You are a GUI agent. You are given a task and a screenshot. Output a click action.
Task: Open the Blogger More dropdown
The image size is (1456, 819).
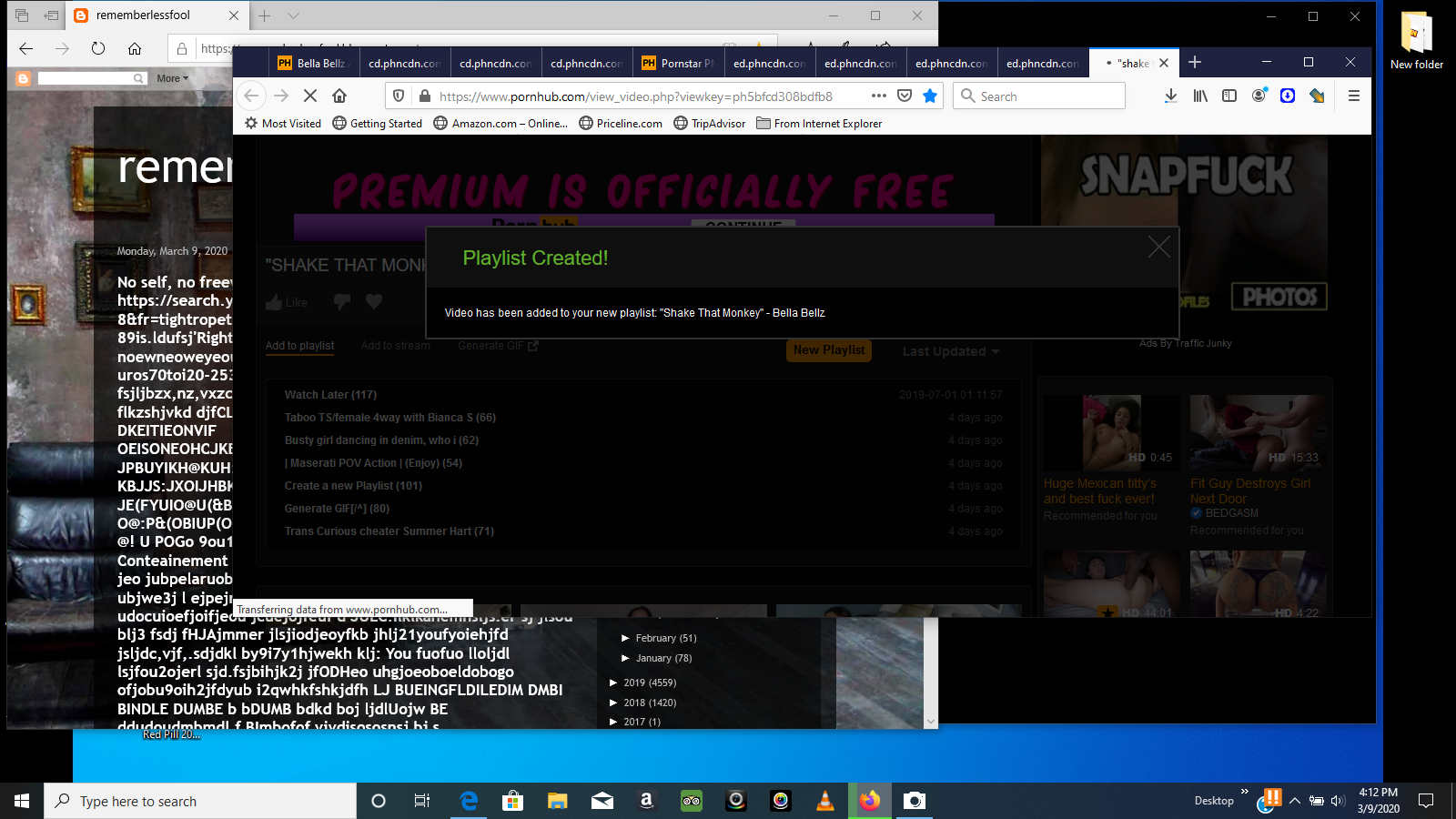pyautogui.click(x=172, y=78)
